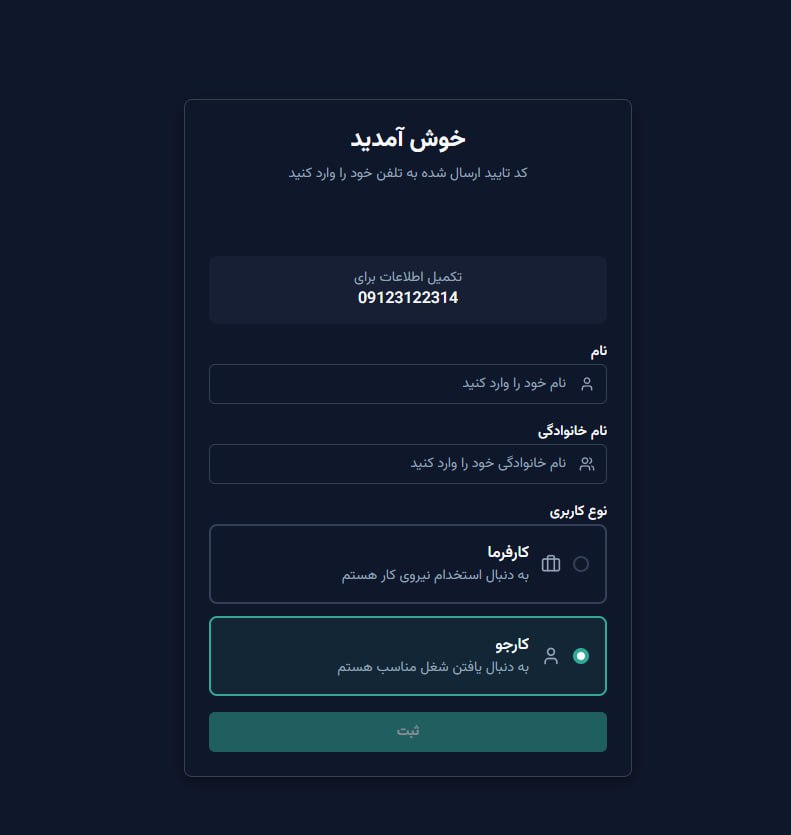Select the کارفرما radio button
This screenshot has height=835, width=791.
coord(581,564)
